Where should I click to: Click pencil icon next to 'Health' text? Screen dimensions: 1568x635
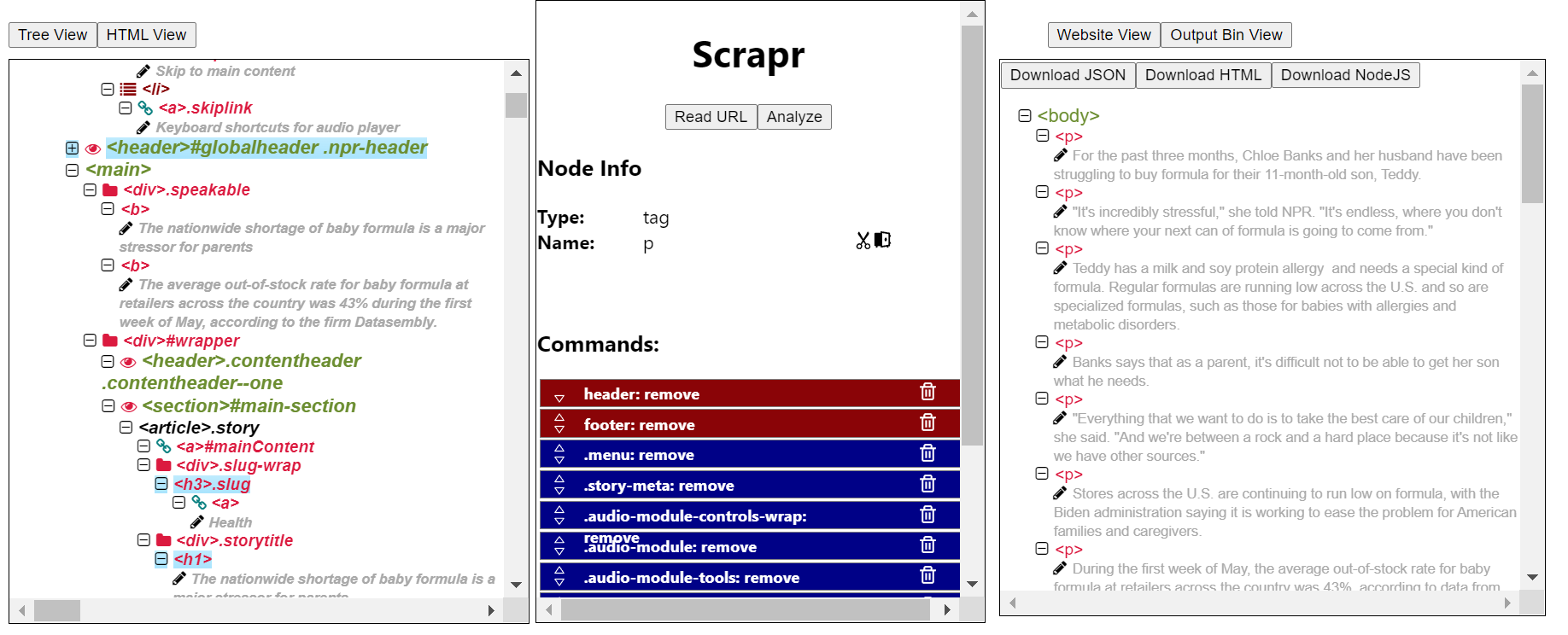pos(197,521)
